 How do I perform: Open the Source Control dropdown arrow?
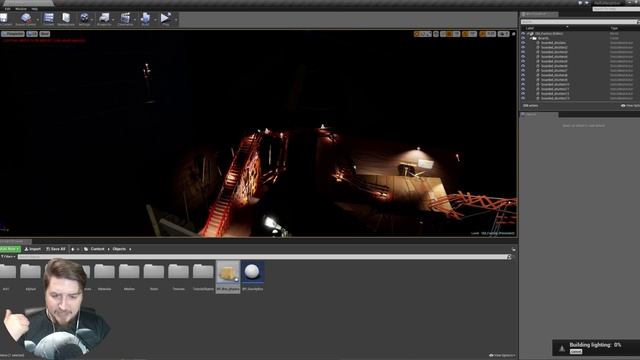(38, 19)
